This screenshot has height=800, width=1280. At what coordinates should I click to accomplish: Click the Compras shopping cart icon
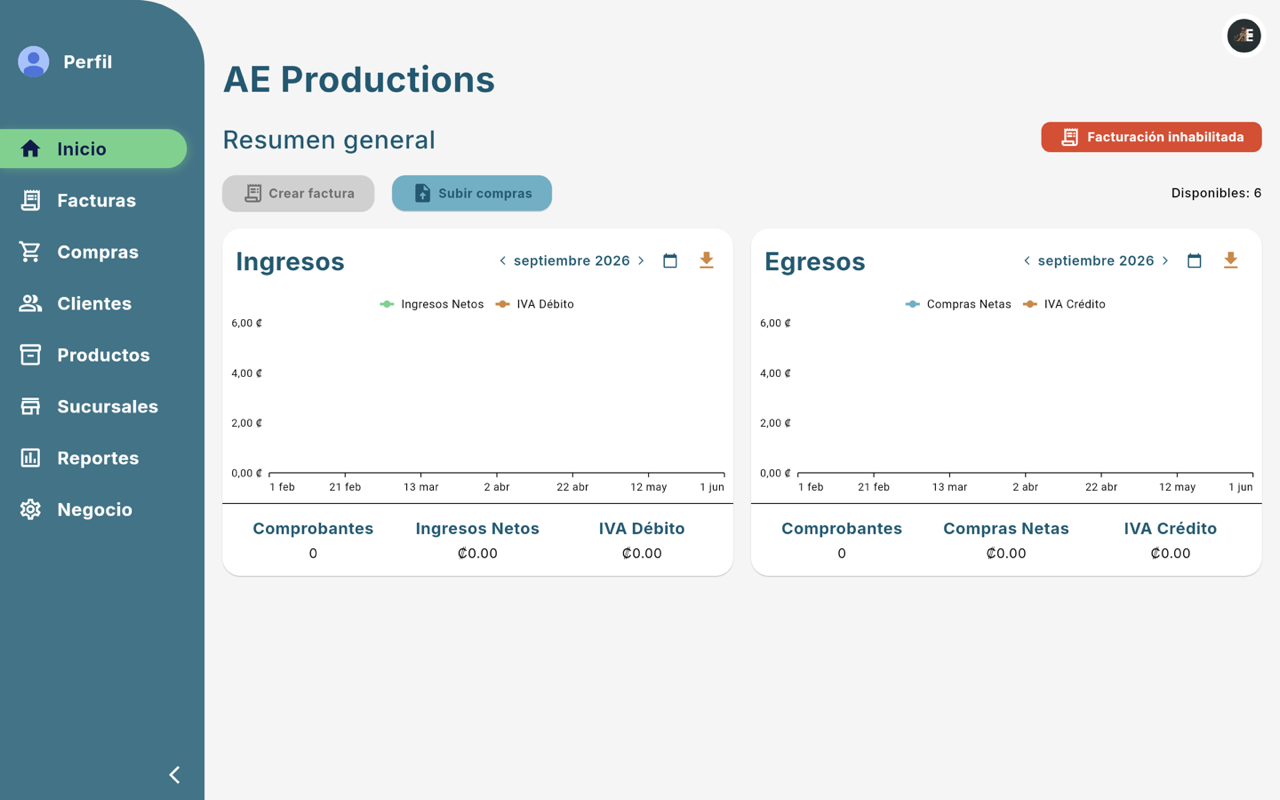pos(30,252)
